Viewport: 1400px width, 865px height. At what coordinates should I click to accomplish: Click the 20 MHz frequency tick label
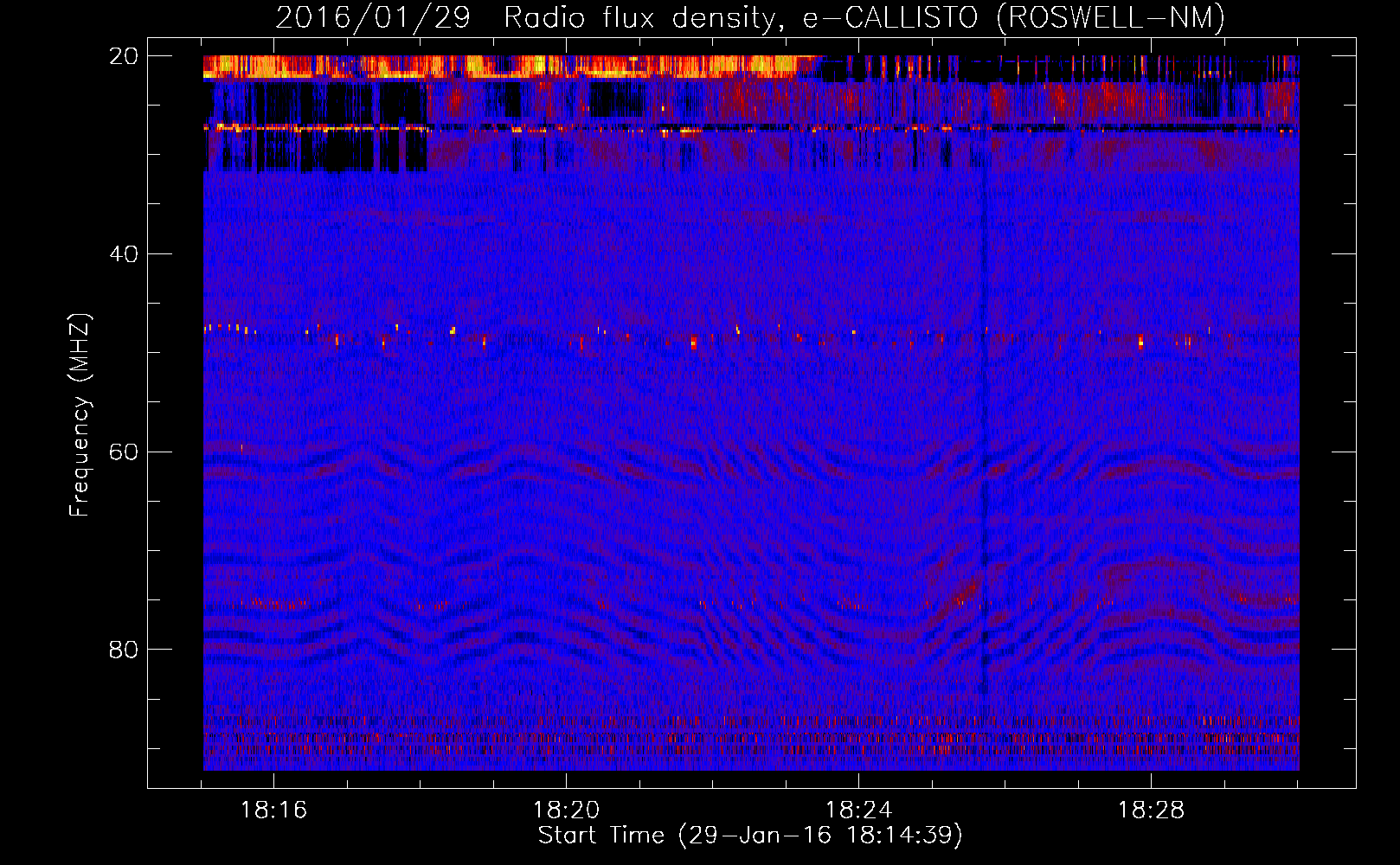(x=124, y=56)
